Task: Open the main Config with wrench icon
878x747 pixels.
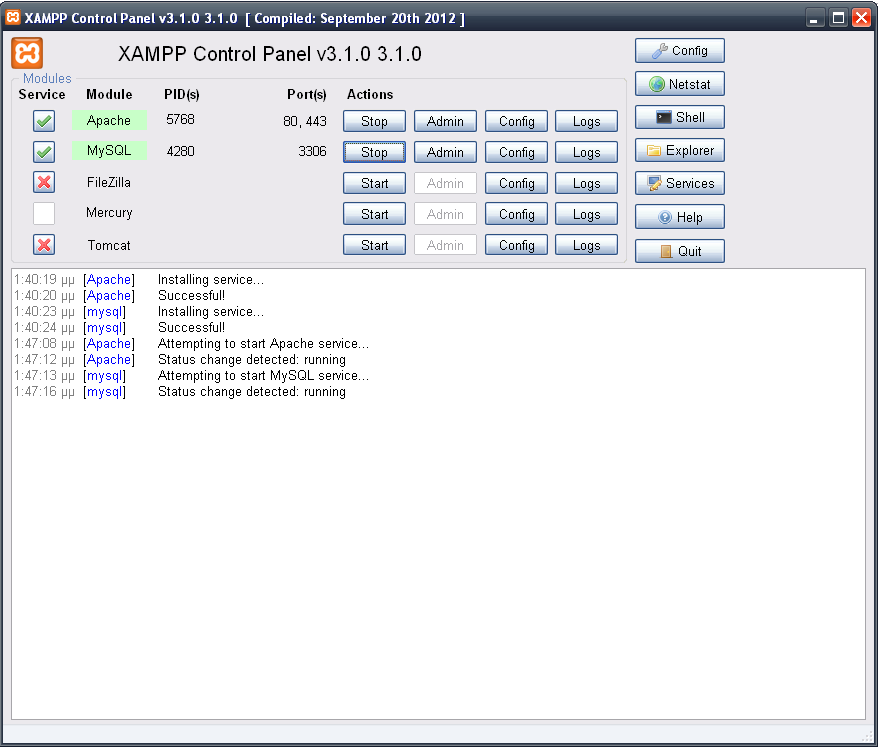Action: pos(680,50)
